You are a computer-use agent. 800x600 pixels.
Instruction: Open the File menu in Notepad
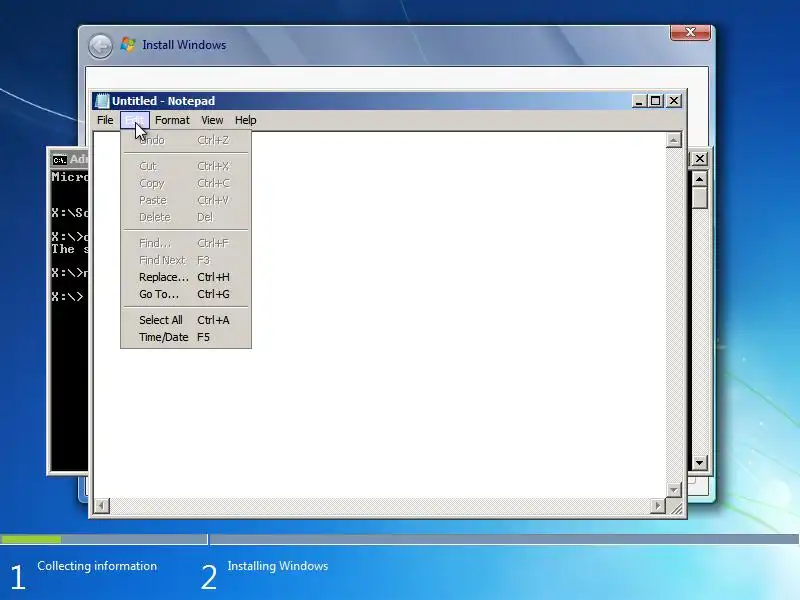click(x=105, y=120)
